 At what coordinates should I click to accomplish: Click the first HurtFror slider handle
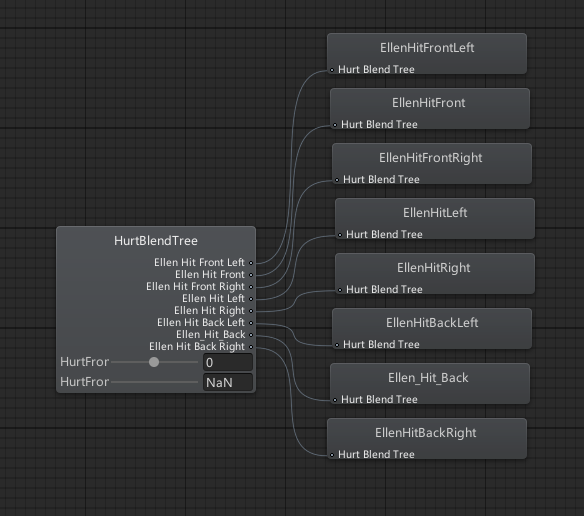tap(154, 362)
